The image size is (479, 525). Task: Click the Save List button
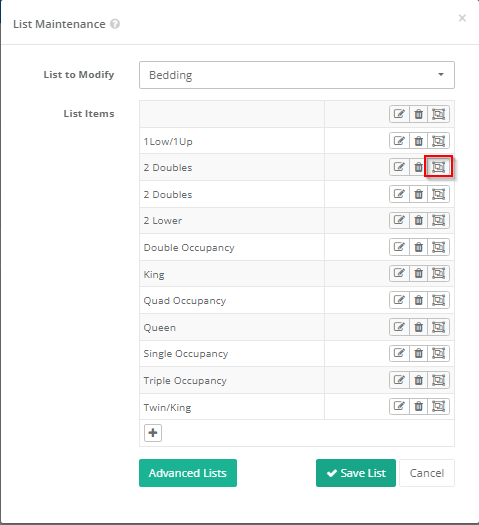[x=356, y=473]
